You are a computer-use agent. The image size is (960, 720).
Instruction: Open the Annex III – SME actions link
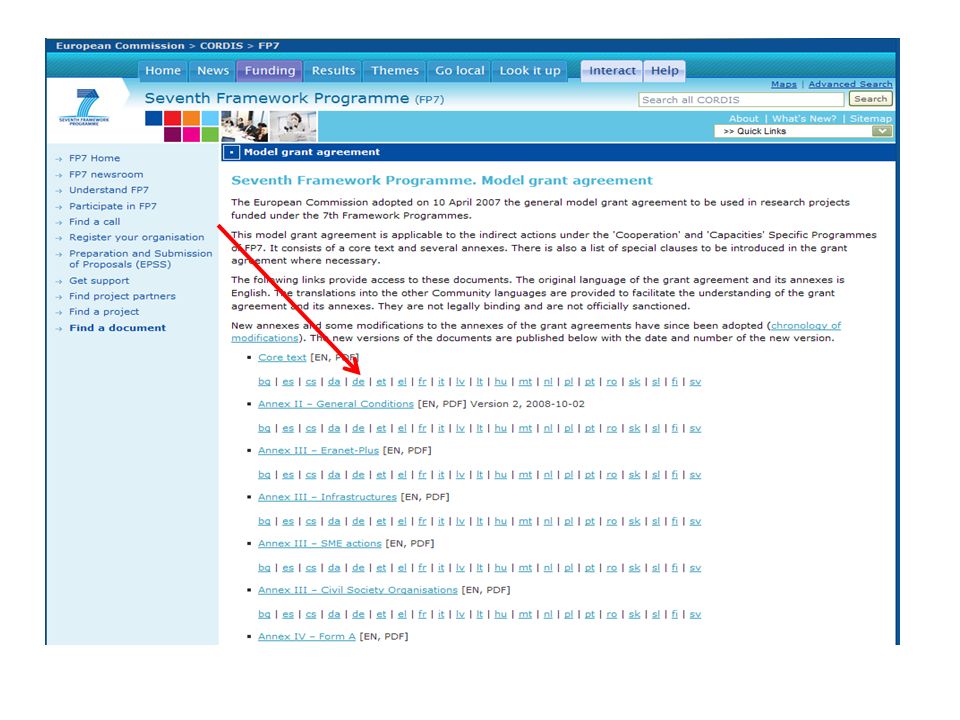[x=320, y=543]
